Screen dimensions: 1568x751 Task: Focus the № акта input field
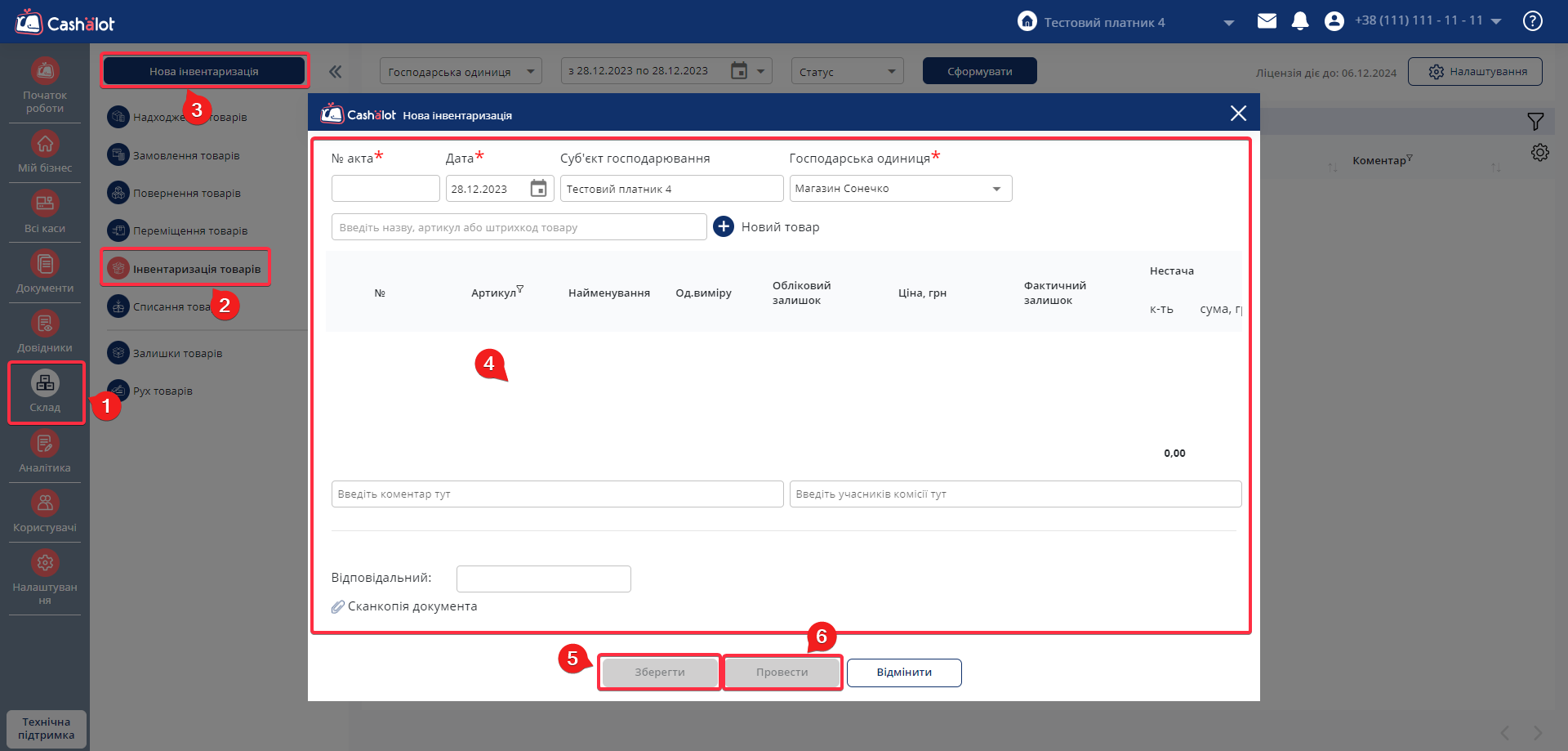click(385, 189)
